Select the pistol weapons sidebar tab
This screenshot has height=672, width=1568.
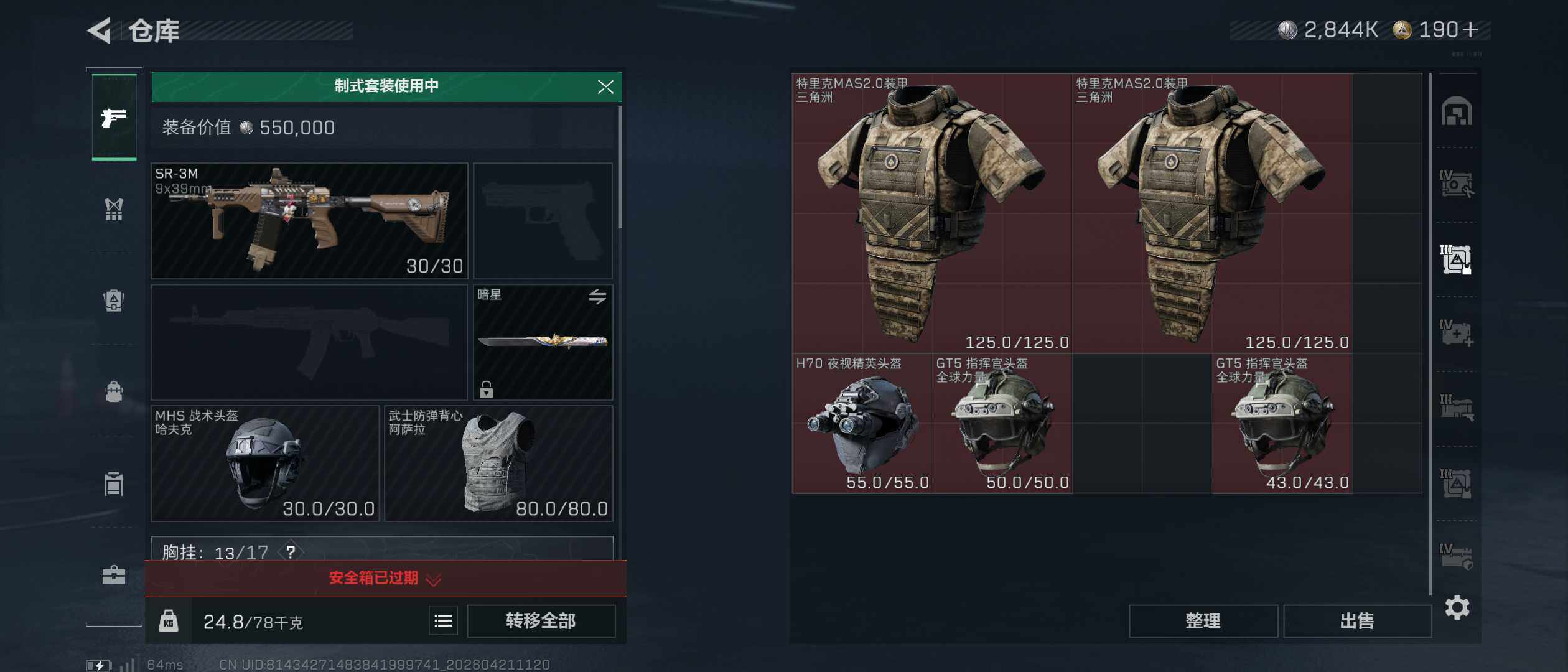(x=114, y=118)
